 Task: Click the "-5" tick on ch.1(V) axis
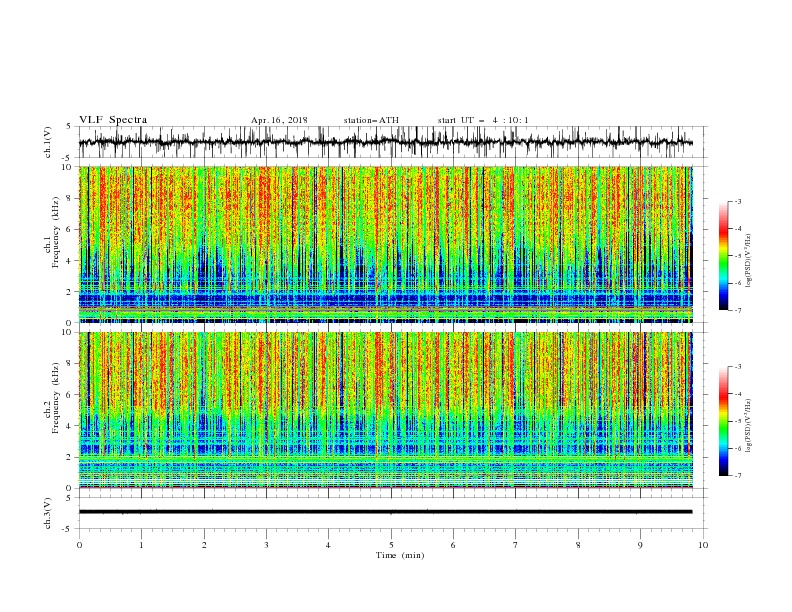tap(68, 158)
